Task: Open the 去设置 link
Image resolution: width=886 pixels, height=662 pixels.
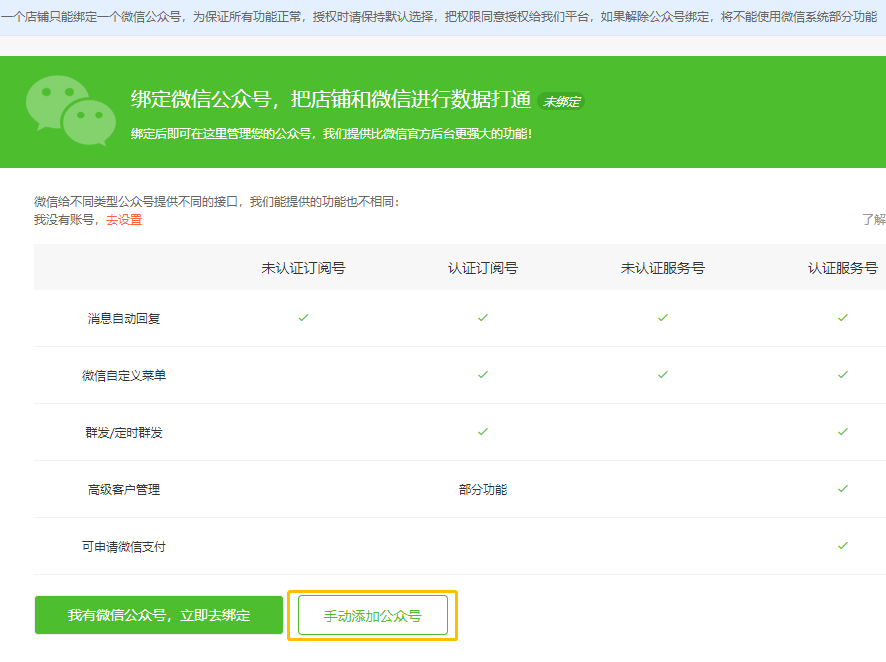Action: 124,220
